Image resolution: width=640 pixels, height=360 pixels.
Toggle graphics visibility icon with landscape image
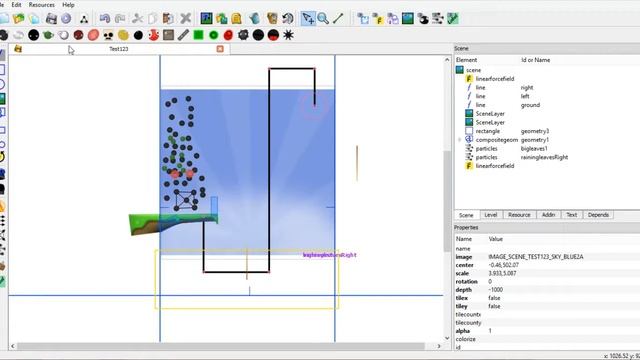click(x=408, y=18)
